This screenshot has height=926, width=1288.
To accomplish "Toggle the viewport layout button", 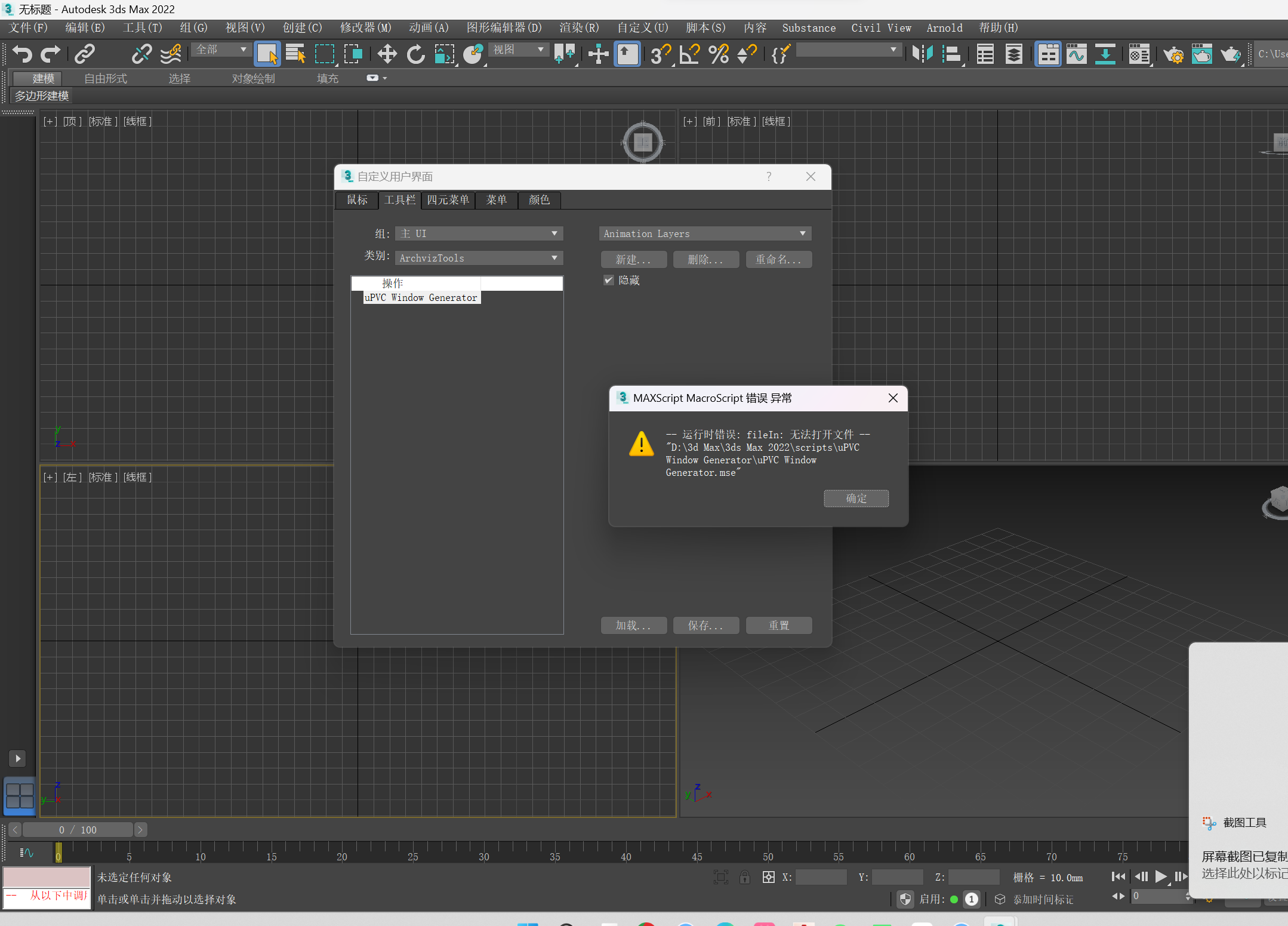I will (x=19, y=796).
